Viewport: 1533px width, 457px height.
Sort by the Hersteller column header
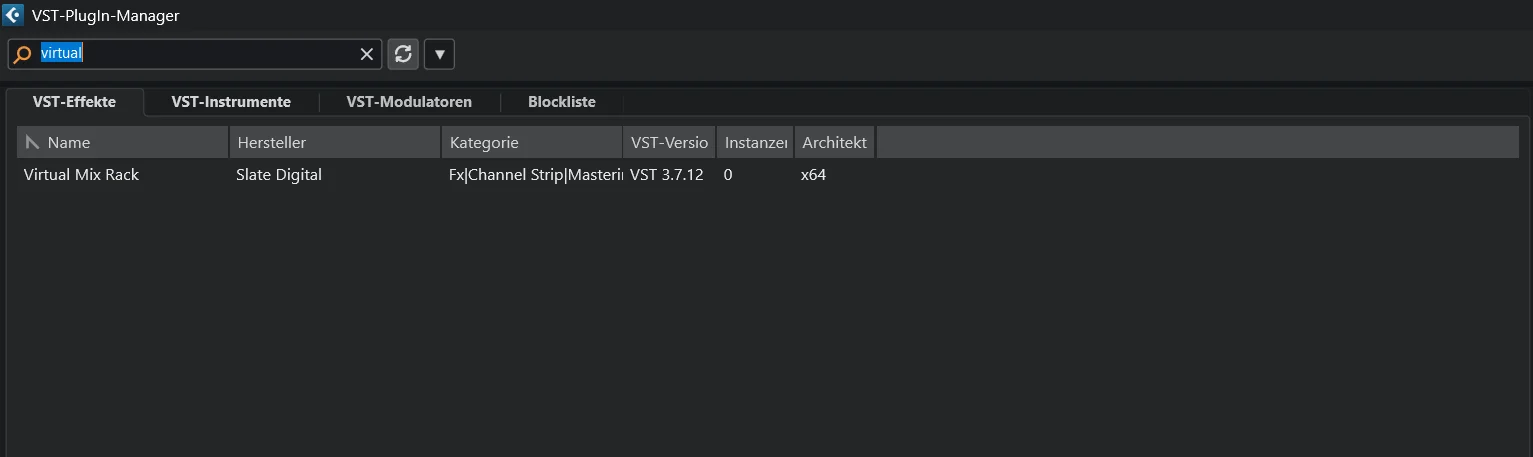coord(335,142)
